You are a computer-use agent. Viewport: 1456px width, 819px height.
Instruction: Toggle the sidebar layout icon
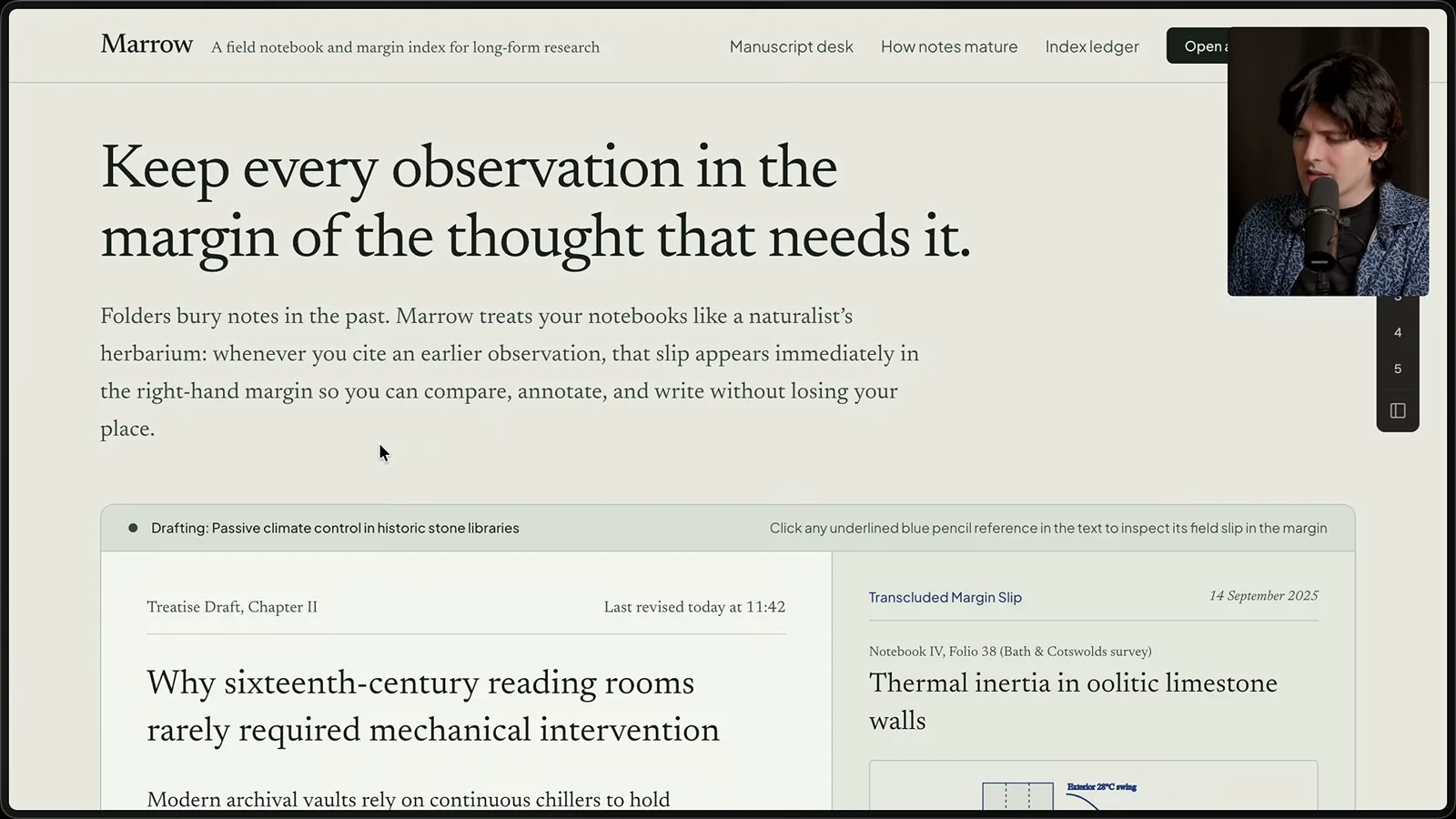[x=1398, y=410]
